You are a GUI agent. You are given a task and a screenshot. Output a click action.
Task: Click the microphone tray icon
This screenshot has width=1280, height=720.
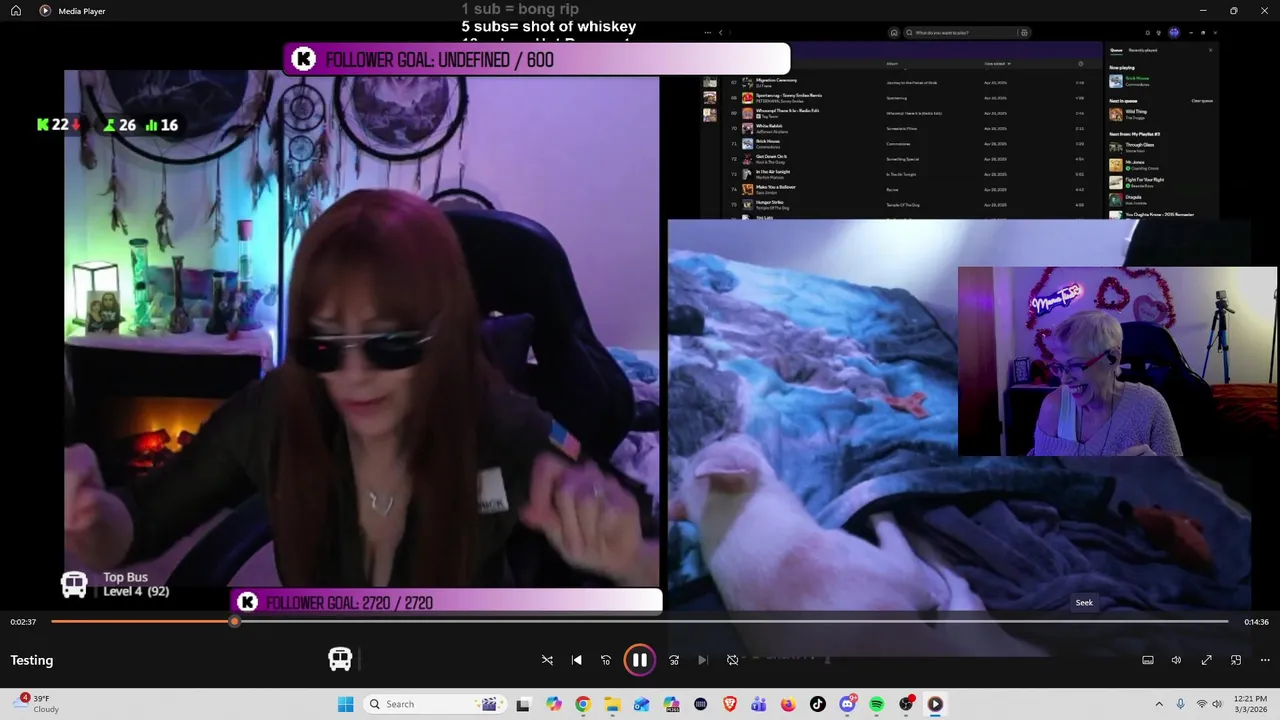pos(1181,704)
